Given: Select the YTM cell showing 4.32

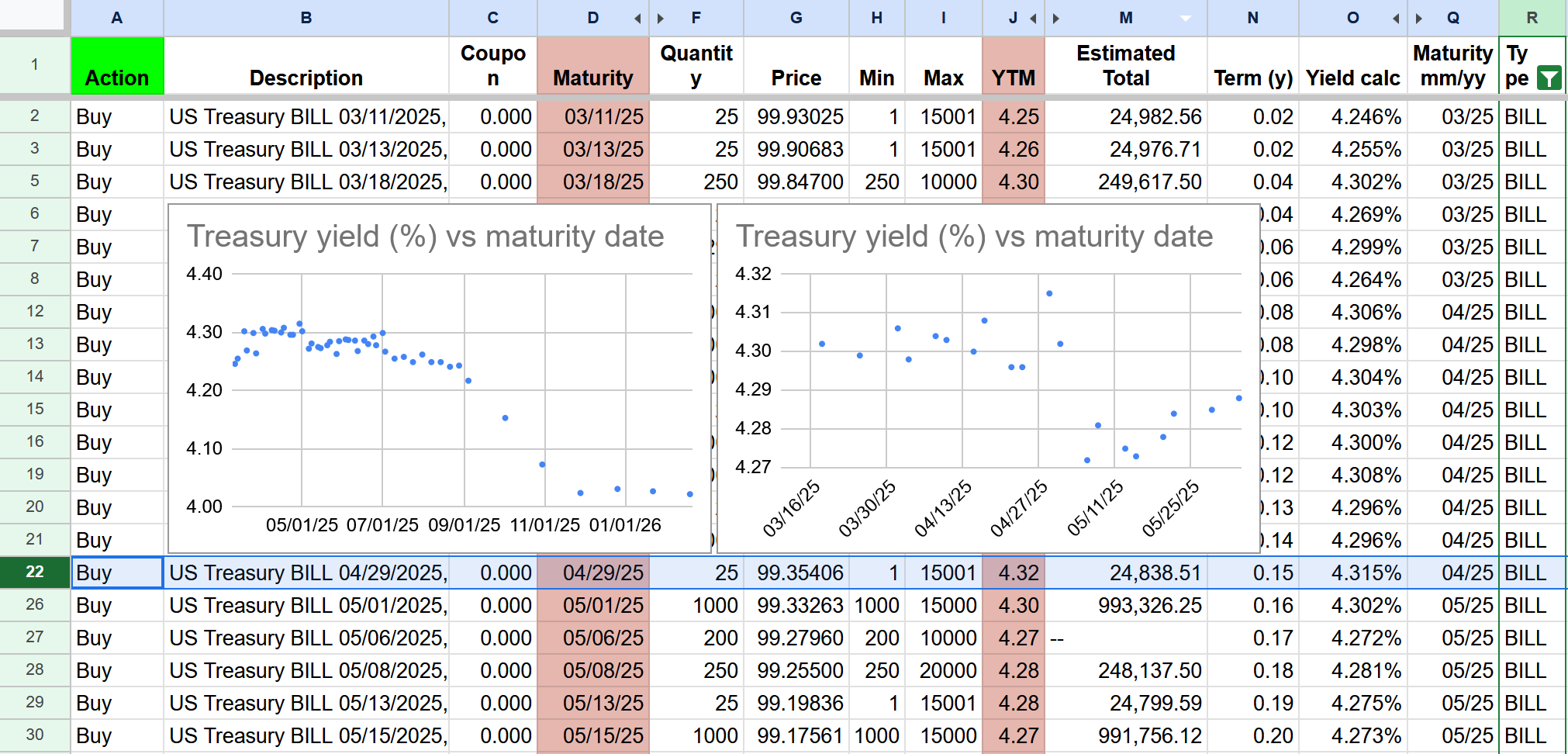Looking at the screenshot, I should (x=1014, y=572).
